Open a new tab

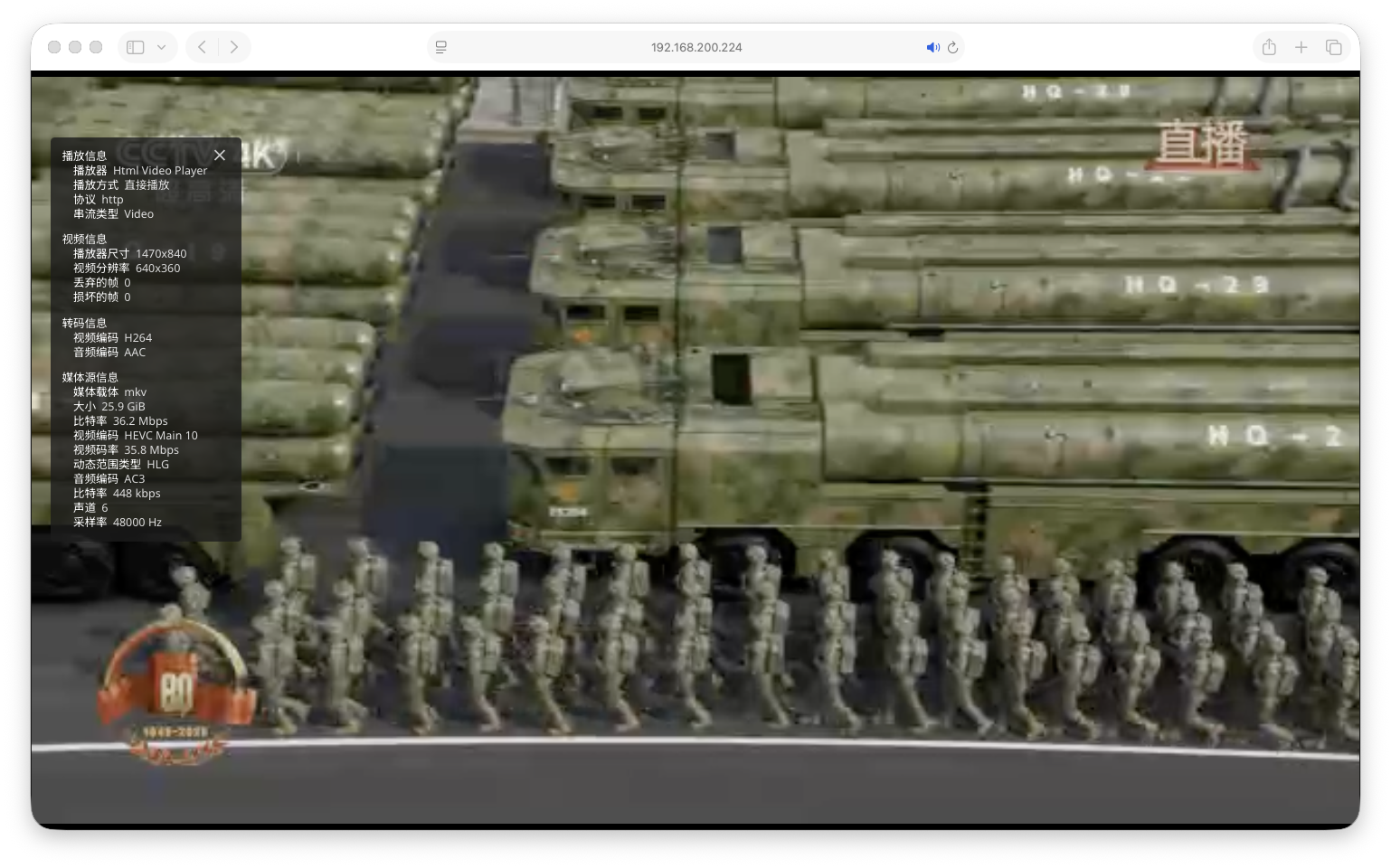(1301, 47)
